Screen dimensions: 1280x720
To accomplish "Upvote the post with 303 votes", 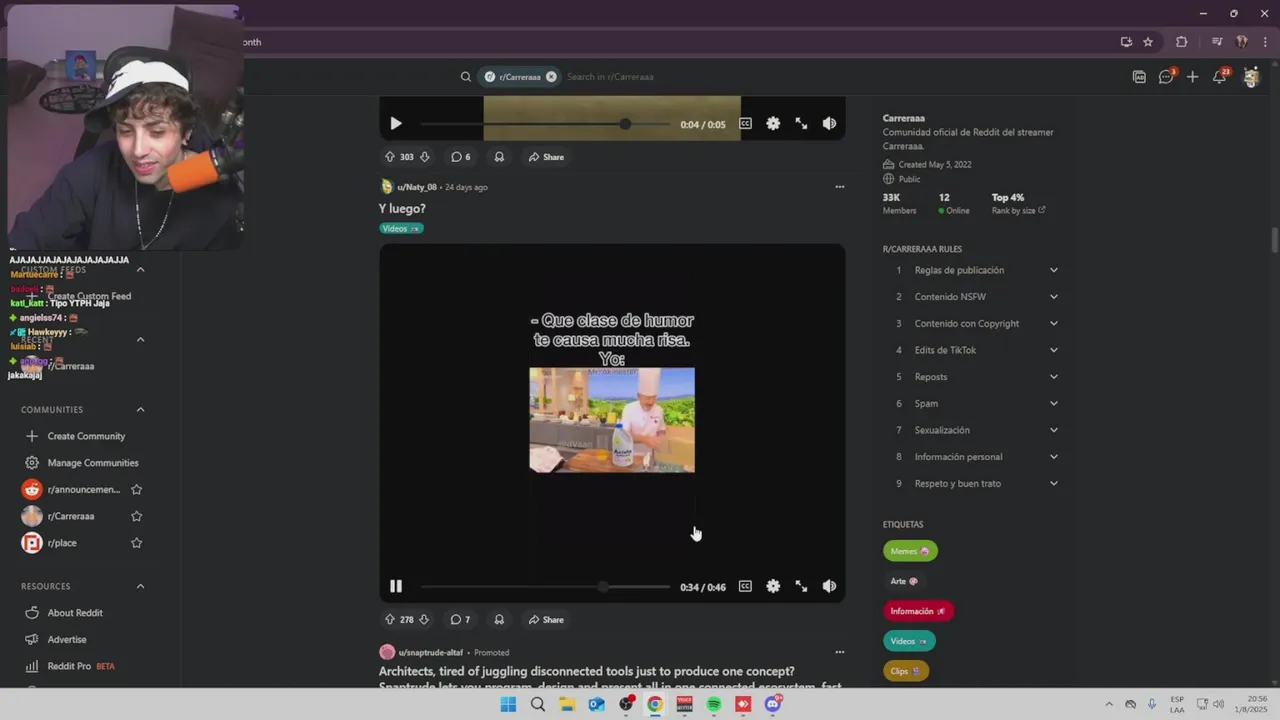I will [390, 157].
